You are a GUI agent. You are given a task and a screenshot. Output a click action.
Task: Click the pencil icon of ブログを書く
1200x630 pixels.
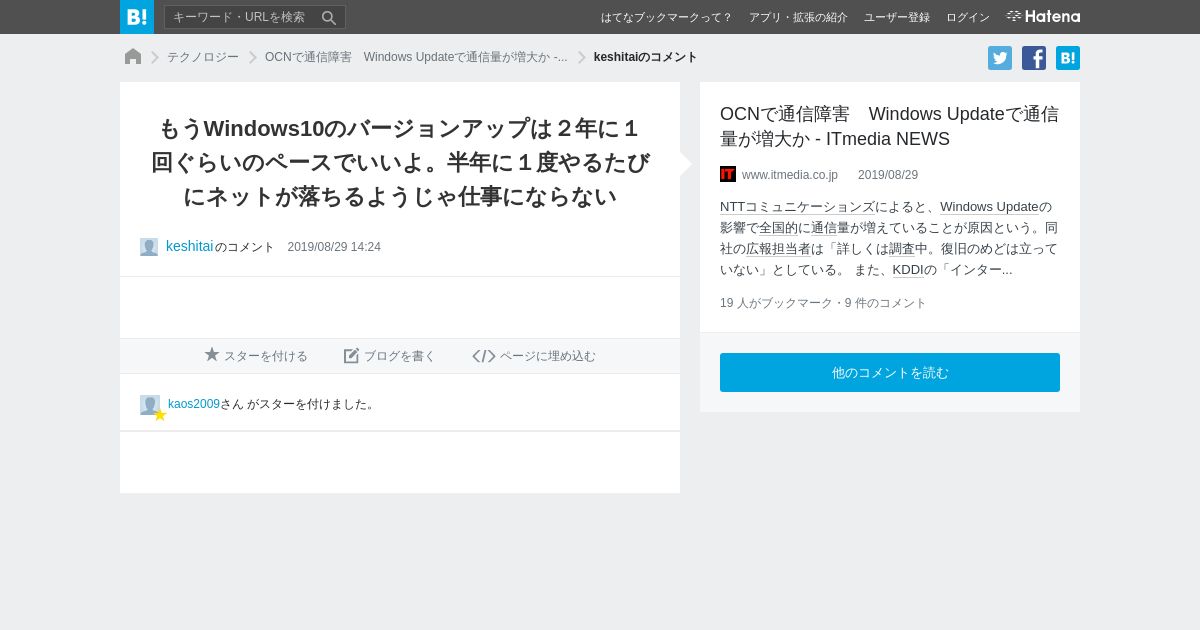tap(351, 355)
